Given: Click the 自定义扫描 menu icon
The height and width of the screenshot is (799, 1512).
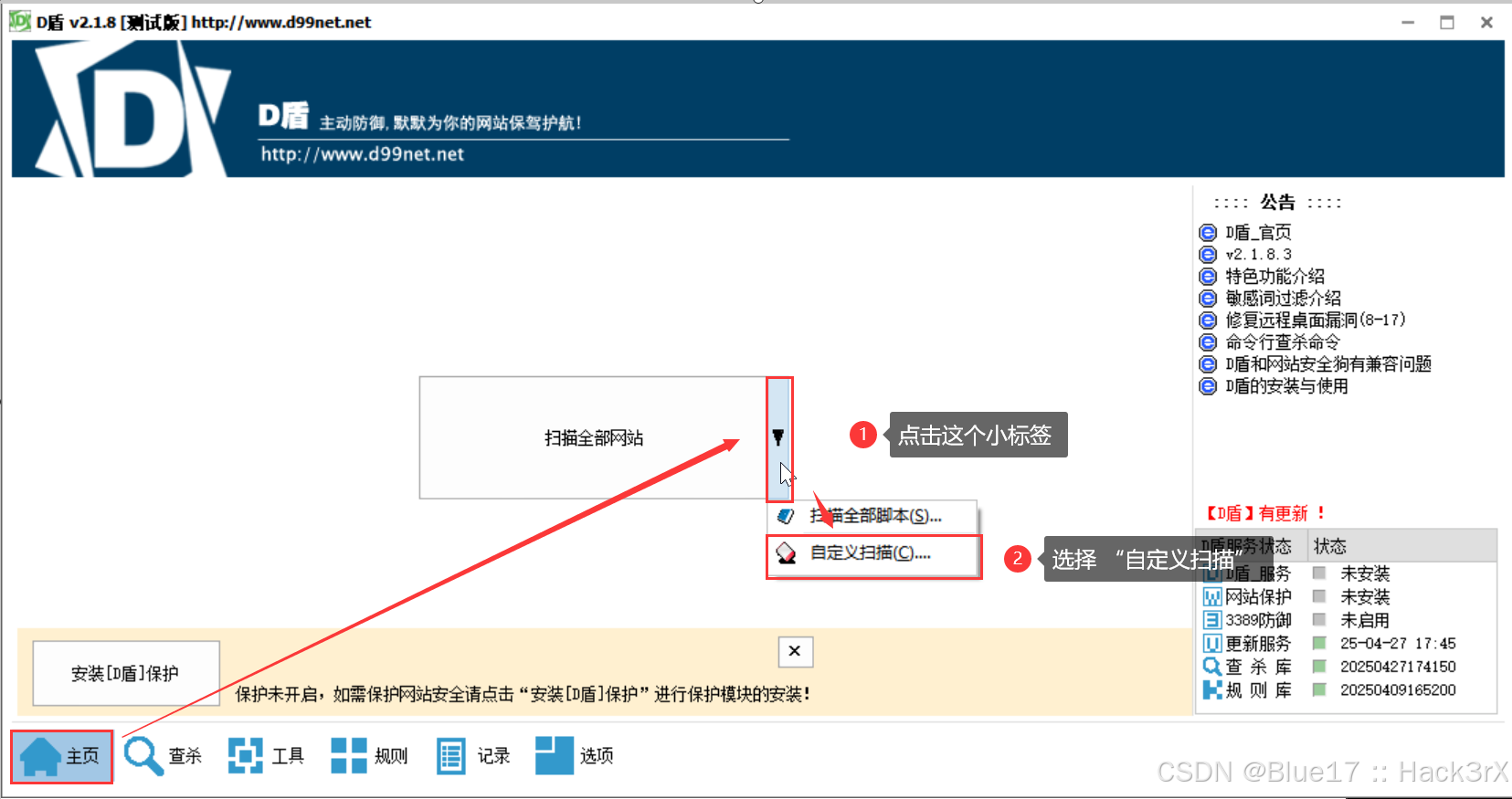Looking at the screenshot, I should tap(786, 553).
